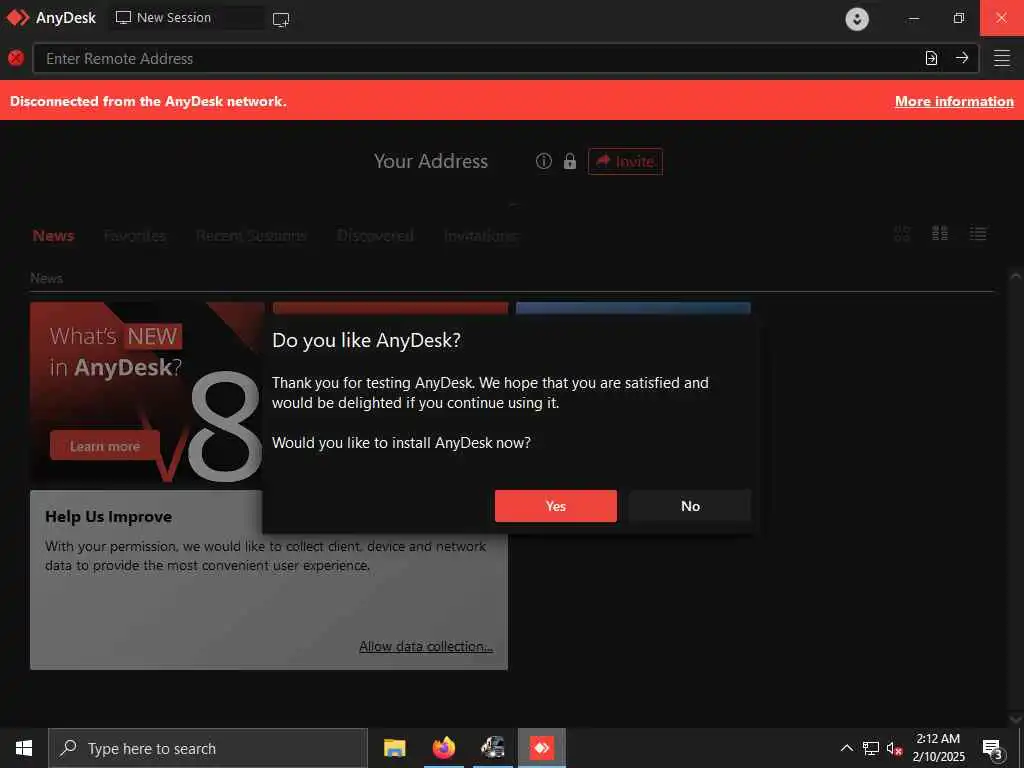Select the Discovered tab

[376, 235]
